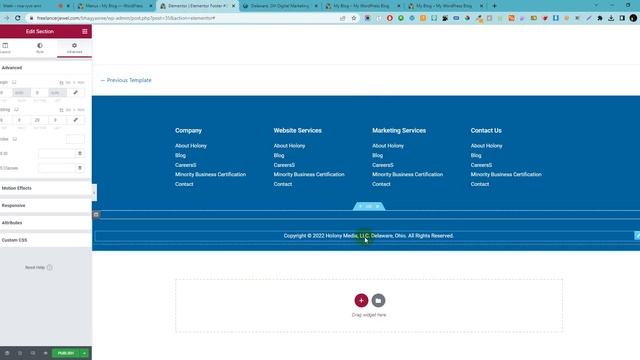Open dynamic tags for the CSS ID field
The width and height of the screenshot is (640, 360).
pos(80,153)
